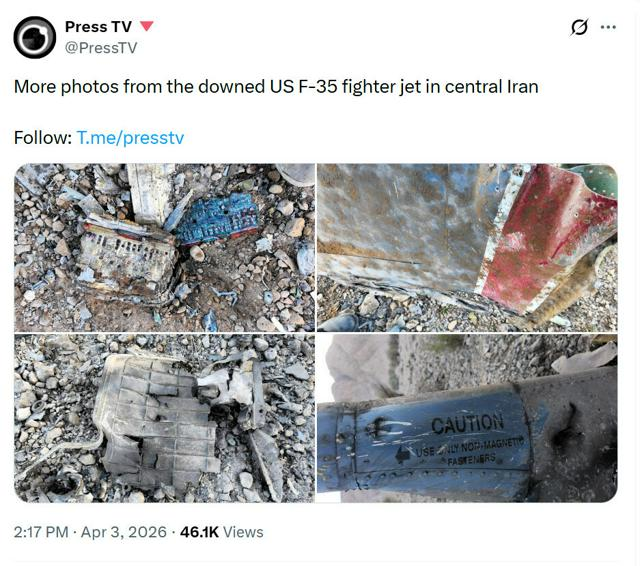Open the Press TV profile avatar
Image resolution: width=640 pixels, height=566 pixels.
35,38
